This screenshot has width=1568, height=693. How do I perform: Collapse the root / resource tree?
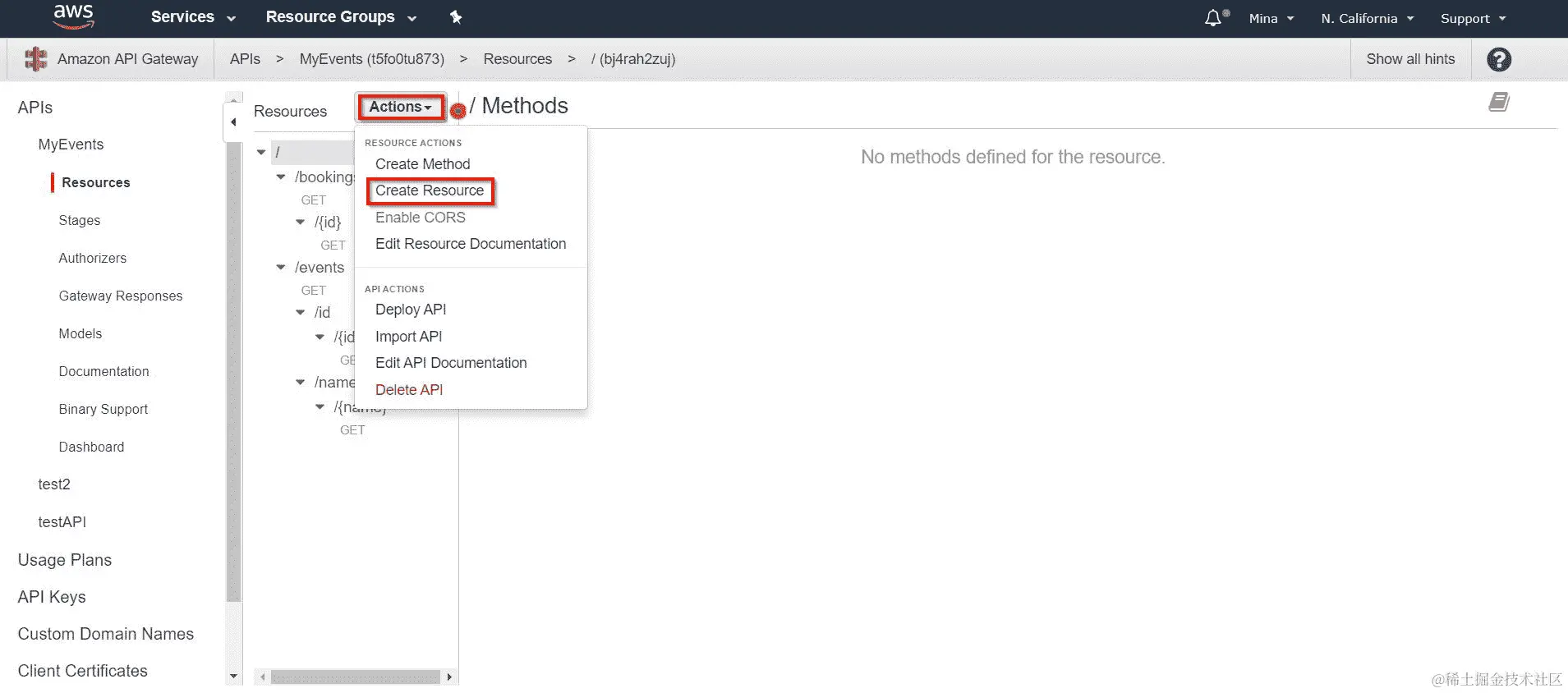(x=261, y=153)
